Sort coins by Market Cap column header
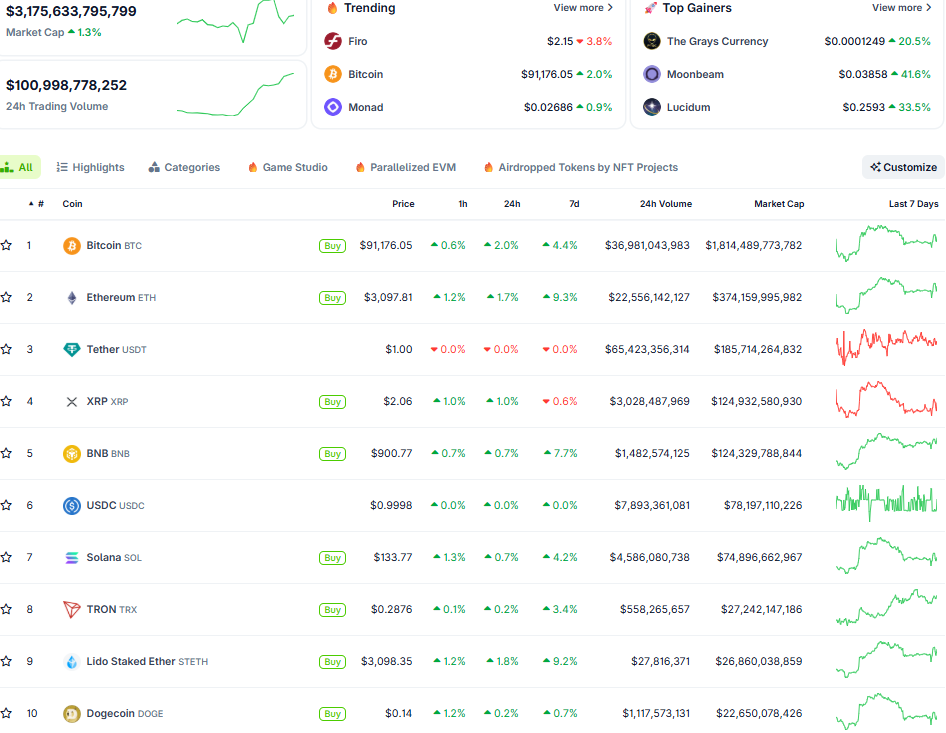 (778, 204)
